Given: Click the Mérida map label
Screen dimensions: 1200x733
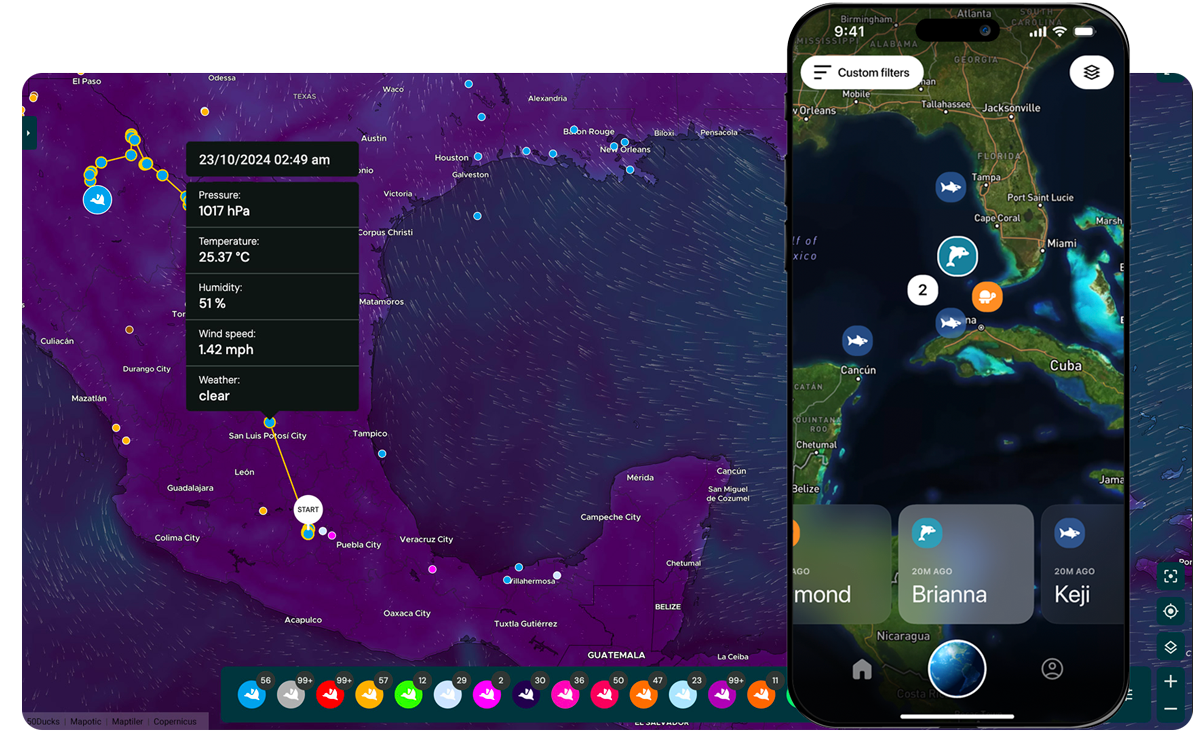Looking at the screenshot, I should pyautogui.click(x=640, y=478).
